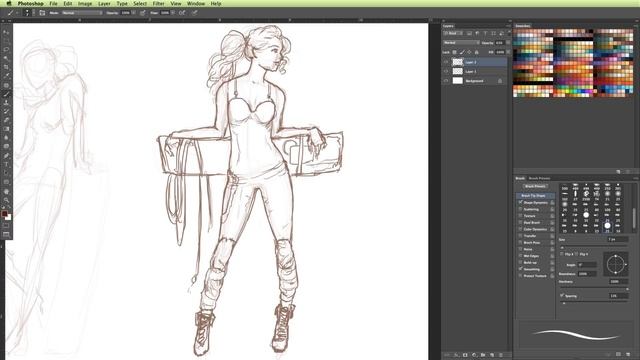Screen dimensions: 640x360
Task: Select the Brush tool in the toolbox
Action: point(6,94)
